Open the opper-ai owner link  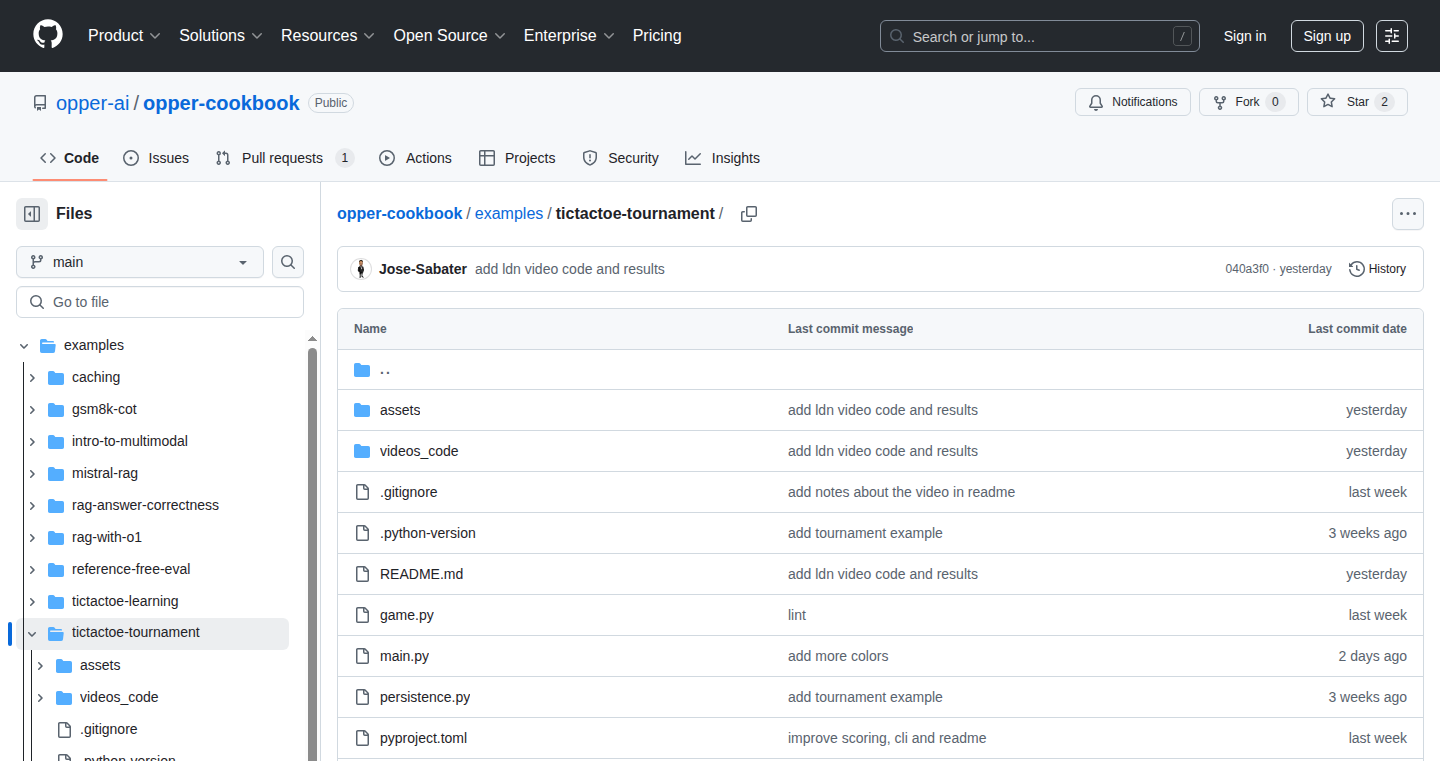(x=93, y=103)
